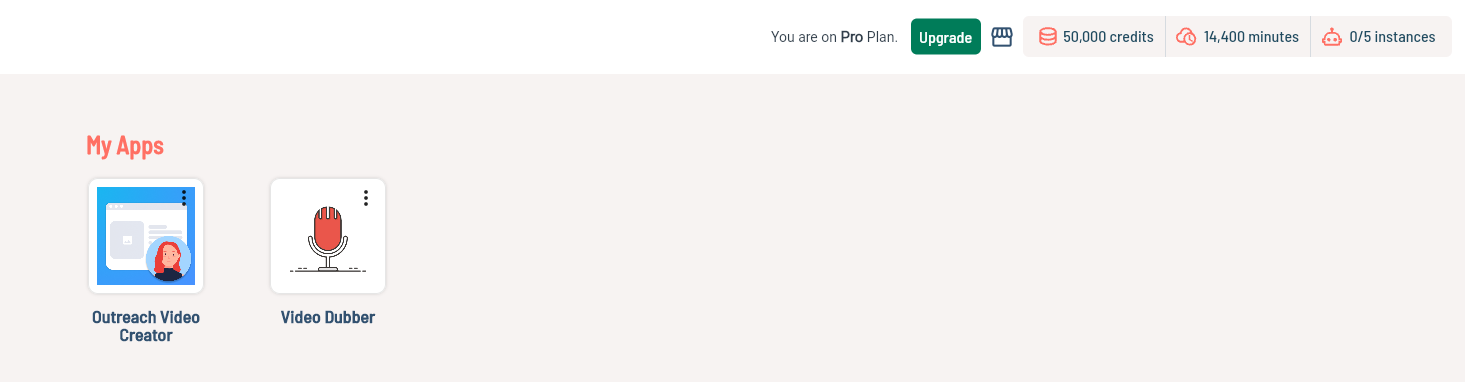Click the microphone stand base line

[328, 270]
